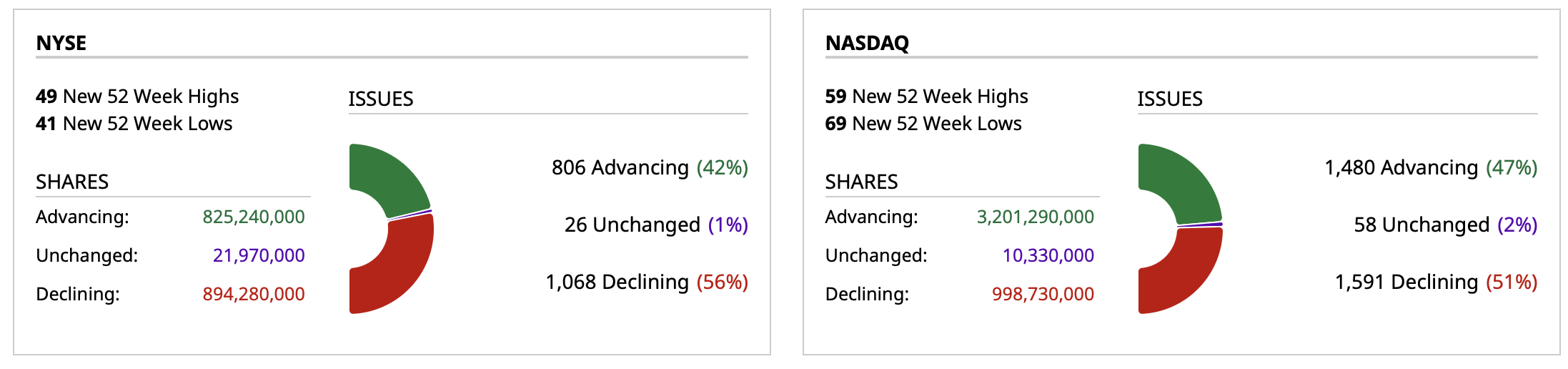
Task: Click the 1,068 Declining (56%) NYSE label
Action: pyautogui.click(x=647, y=282)
